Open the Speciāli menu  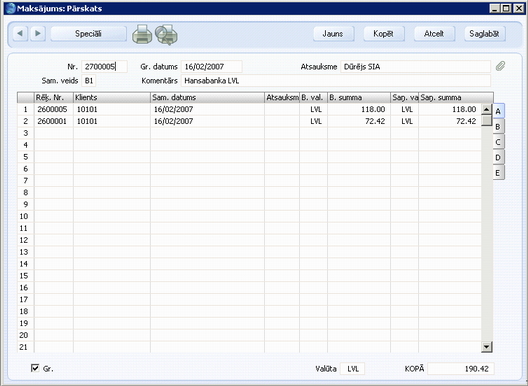click(x=88, y=34)
